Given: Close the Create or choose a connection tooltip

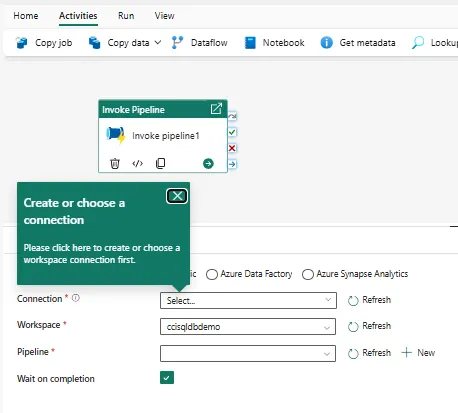Looking at the screenshot, I should 177,196.
